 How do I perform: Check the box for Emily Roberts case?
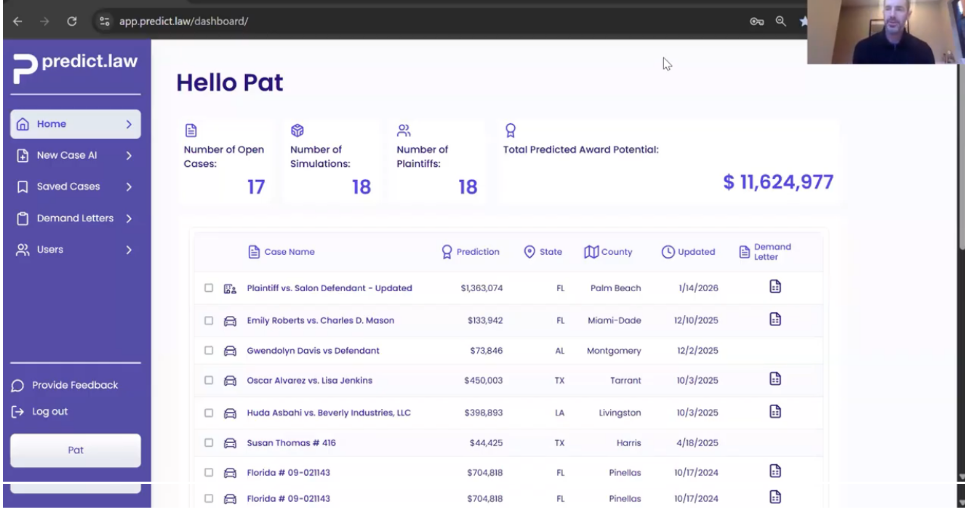click(x=209, y=321)
